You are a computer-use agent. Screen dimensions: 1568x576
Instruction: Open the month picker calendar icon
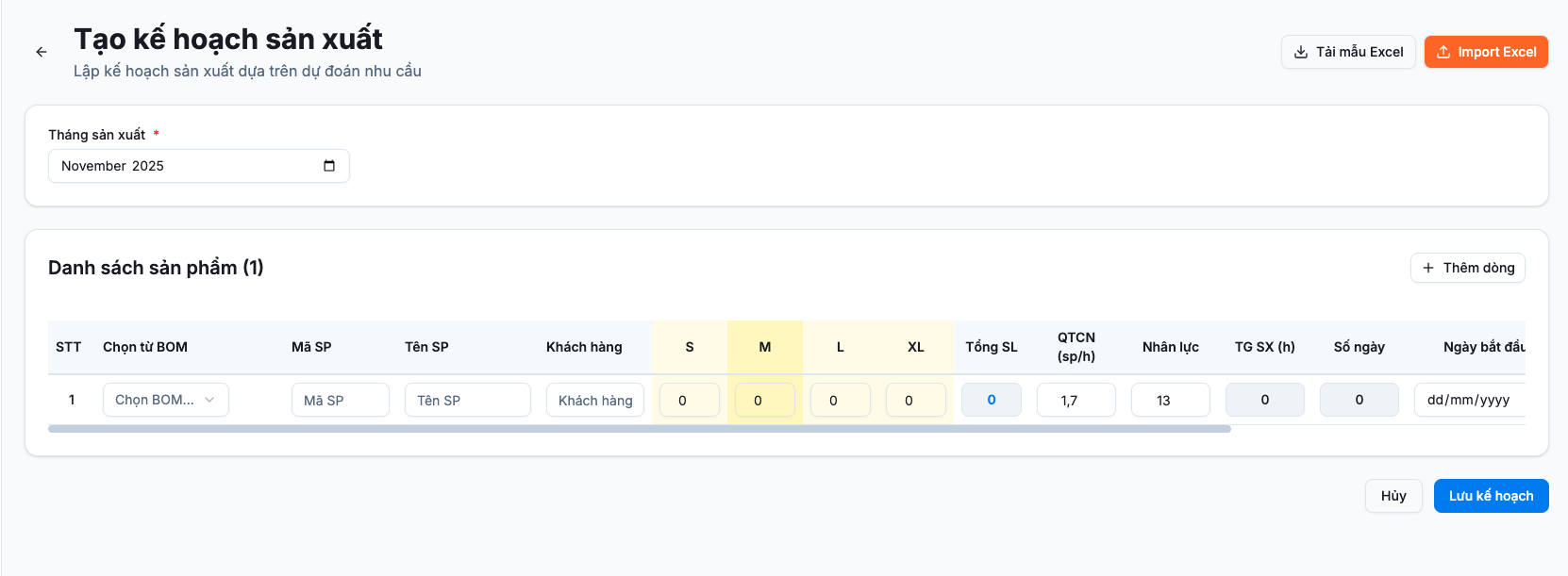[329, 166]
